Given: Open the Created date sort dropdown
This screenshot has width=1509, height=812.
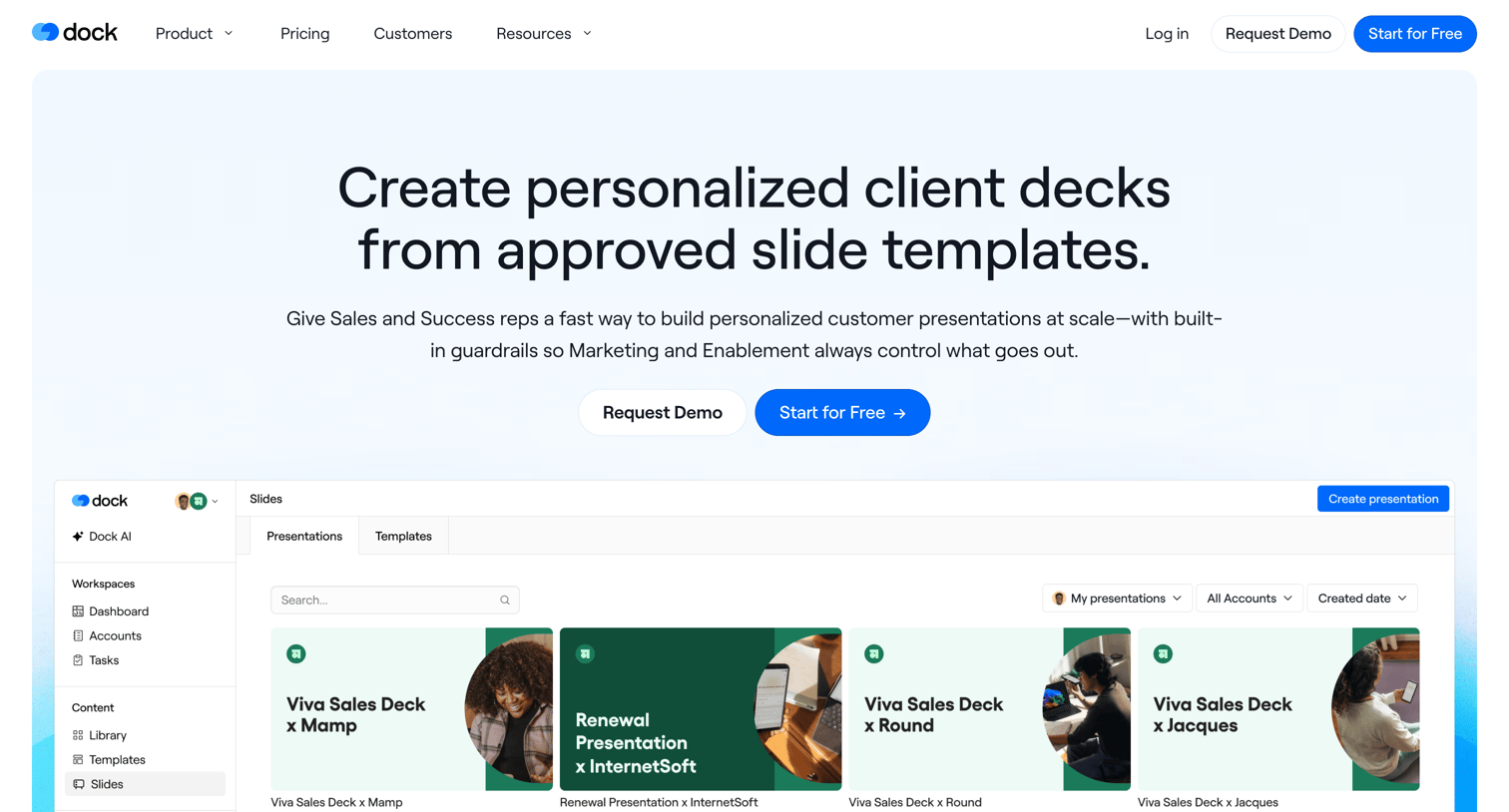Looking at the screenshot, I should (1362, 599).
